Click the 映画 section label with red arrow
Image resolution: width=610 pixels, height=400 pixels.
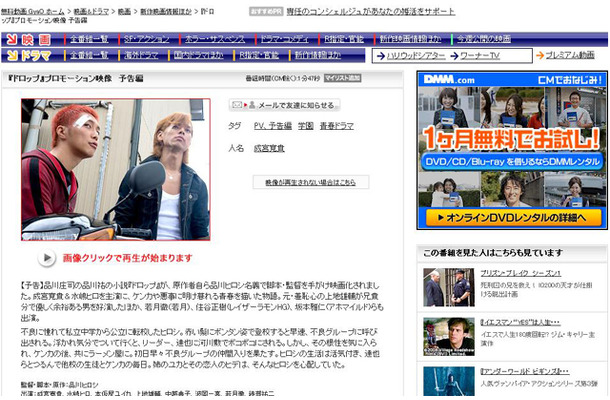pos(29,39)
